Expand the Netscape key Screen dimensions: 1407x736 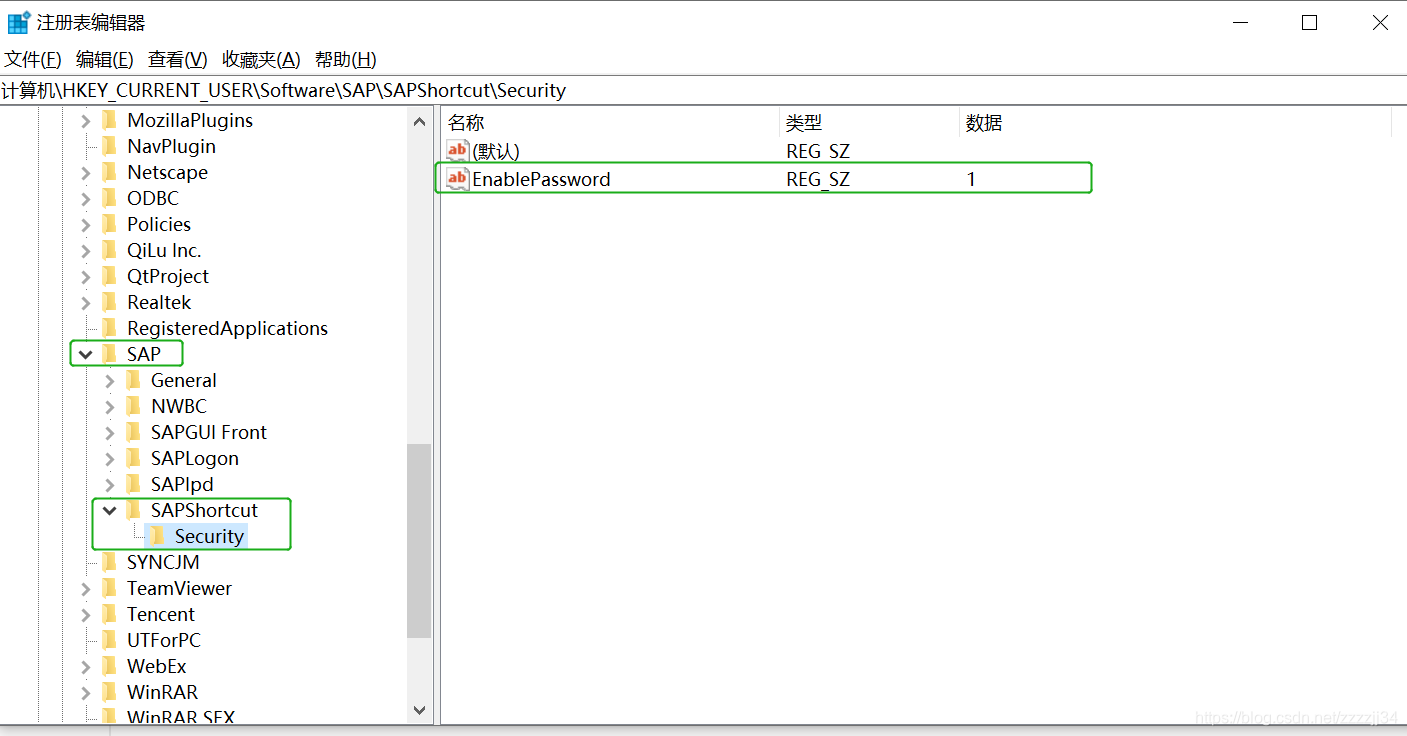tap(86, 173)
